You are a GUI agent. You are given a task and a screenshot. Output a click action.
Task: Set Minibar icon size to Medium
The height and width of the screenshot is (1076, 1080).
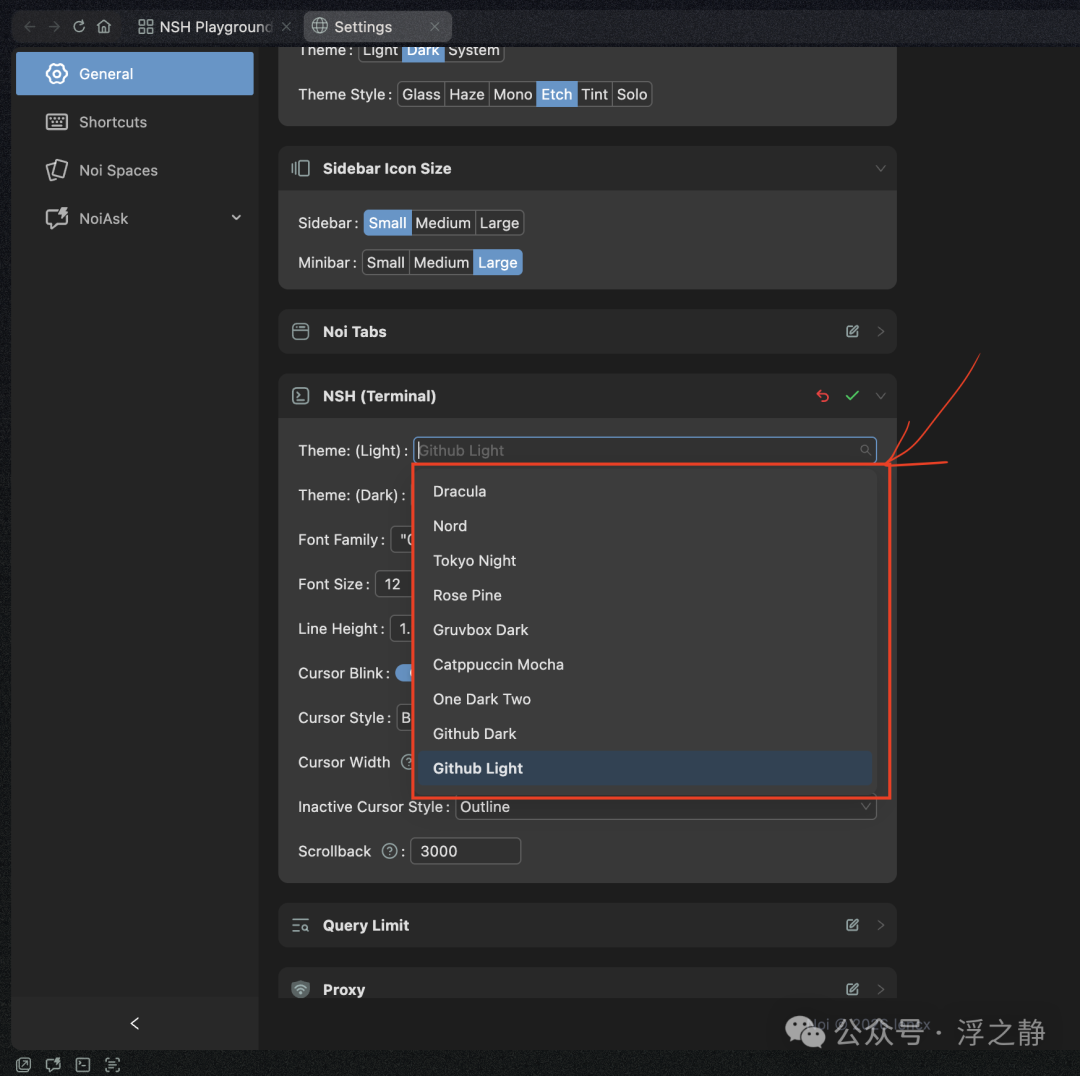[x=442, y=262]
